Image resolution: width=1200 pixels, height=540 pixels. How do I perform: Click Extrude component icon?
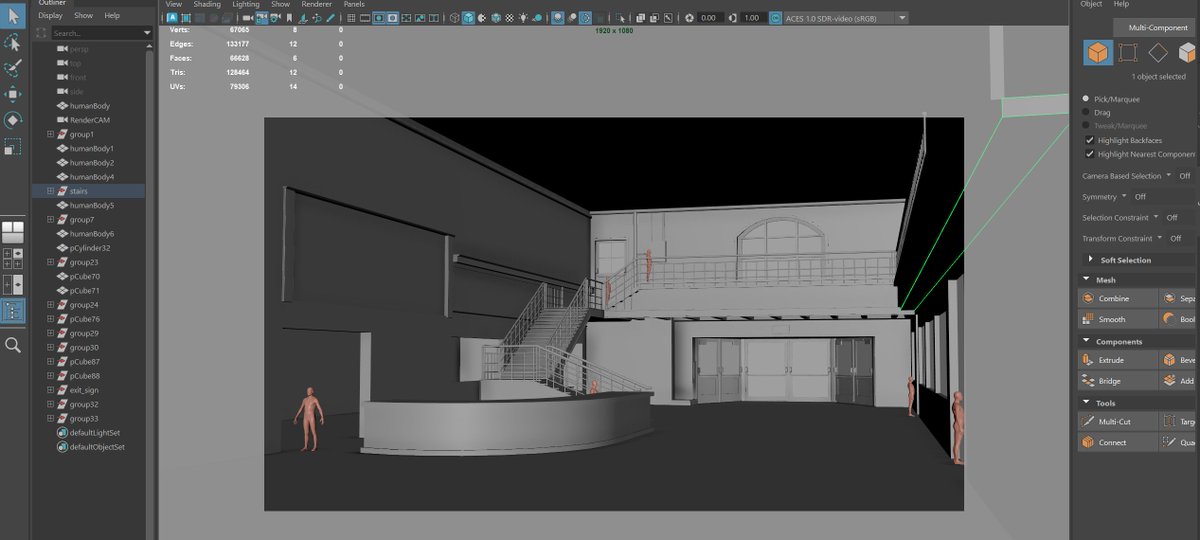(x=1088, y=360)
